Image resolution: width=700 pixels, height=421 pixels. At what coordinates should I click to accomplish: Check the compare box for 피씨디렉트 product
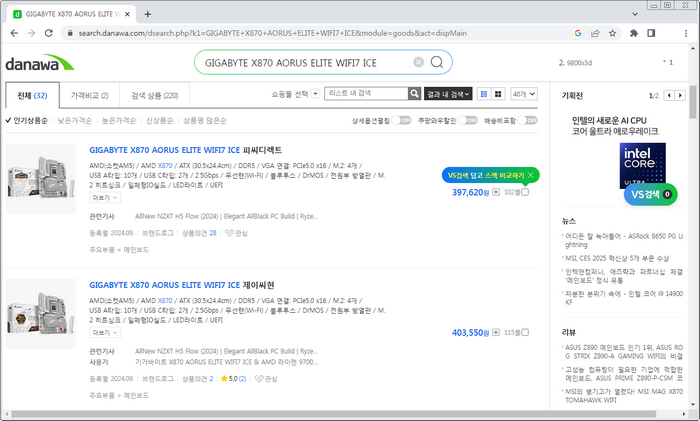pyautogui.click(x=525, y=192)
